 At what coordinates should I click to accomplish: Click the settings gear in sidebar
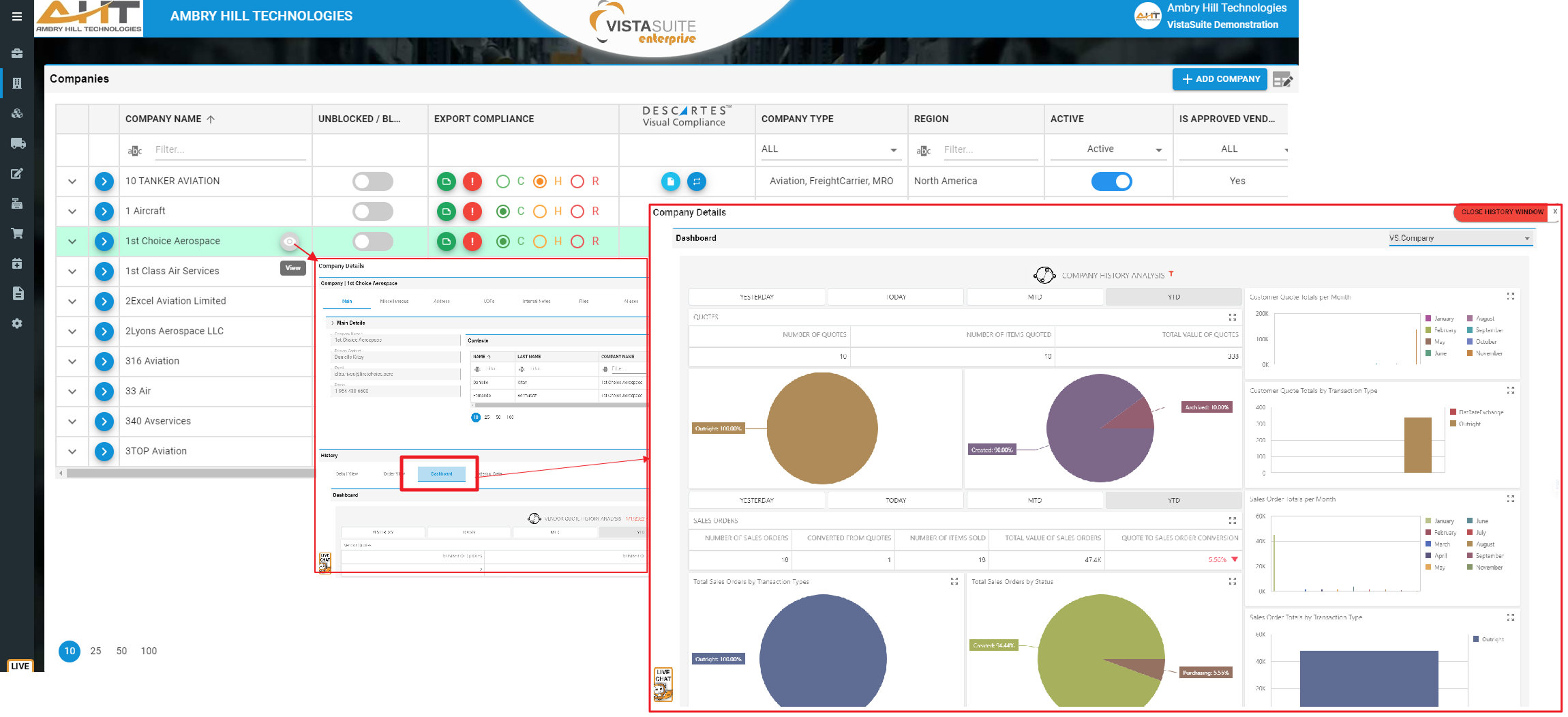point(18,323)
